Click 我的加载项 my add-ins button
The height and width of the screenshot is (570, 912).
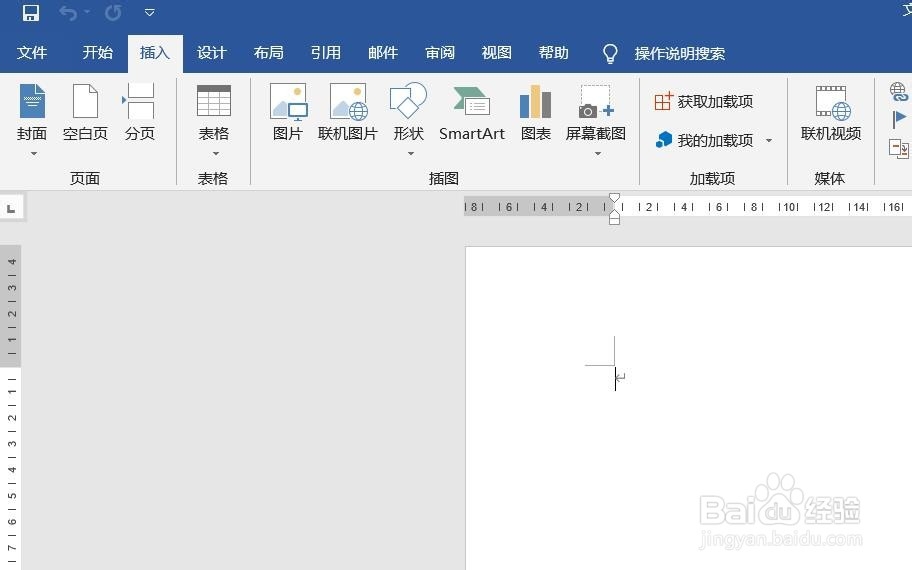(704, 140)
